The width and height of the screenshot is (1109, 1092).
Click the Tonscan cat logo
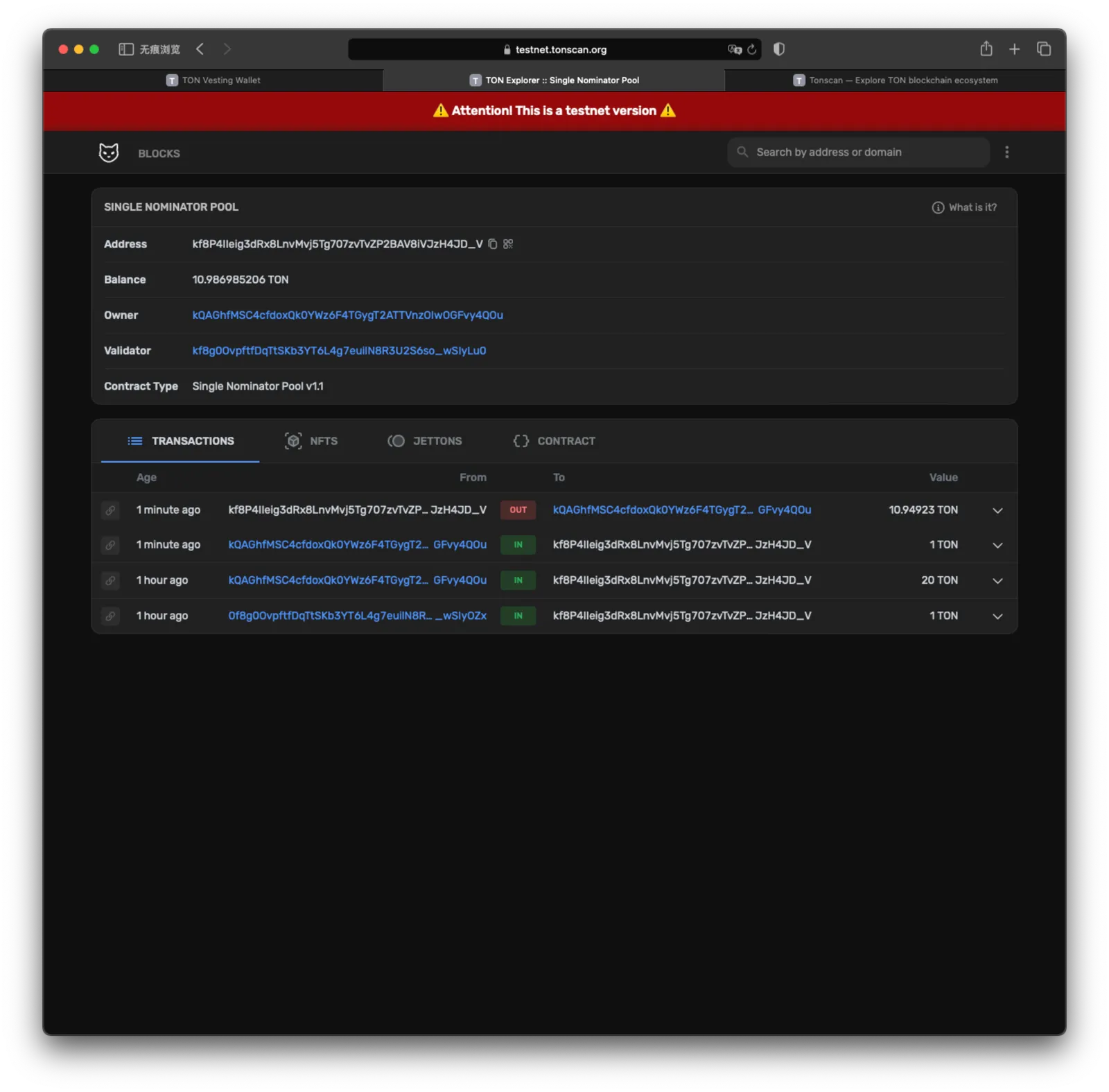point(109,153)
